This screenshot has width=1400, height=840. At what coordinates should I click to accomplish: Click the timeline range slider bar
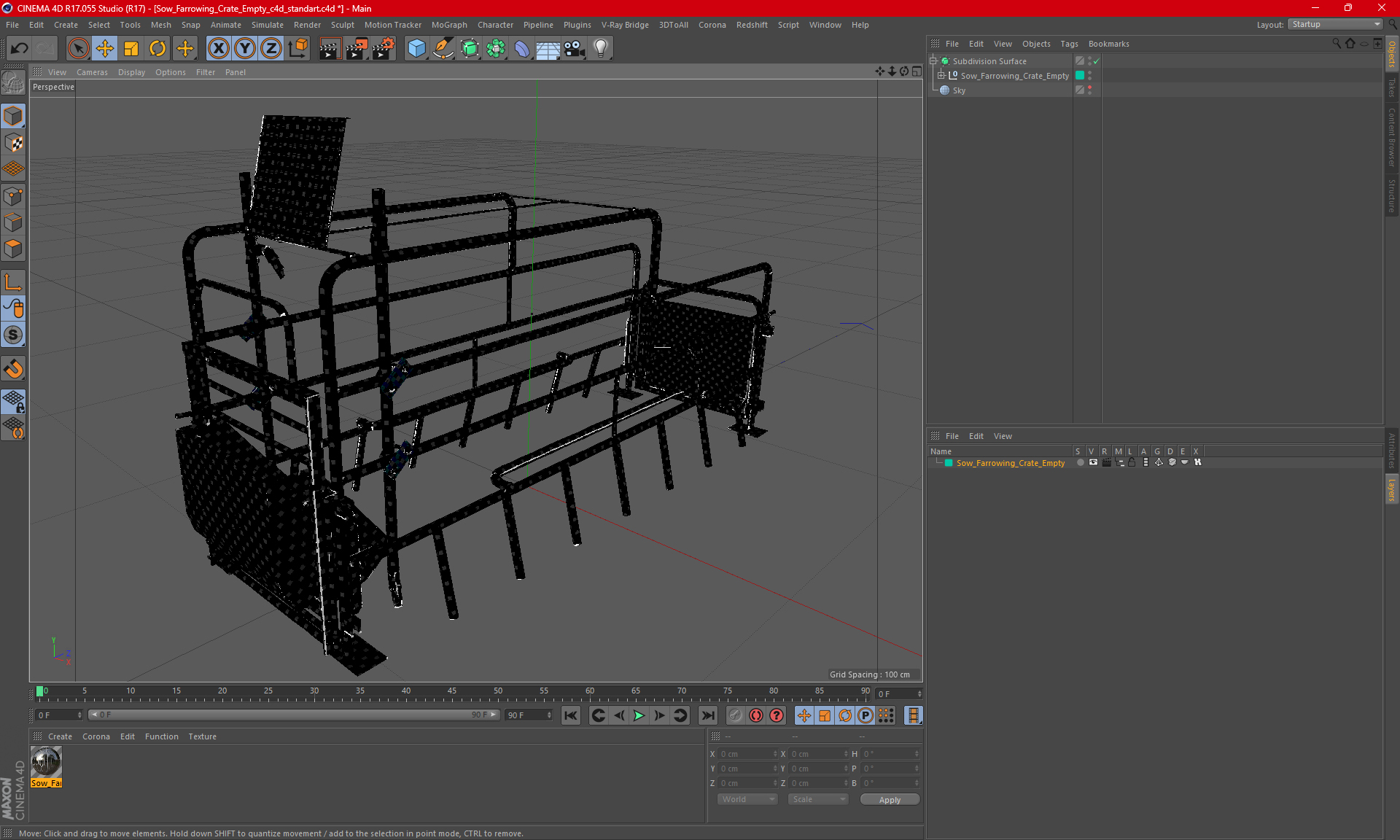click(x=294, y=715)
